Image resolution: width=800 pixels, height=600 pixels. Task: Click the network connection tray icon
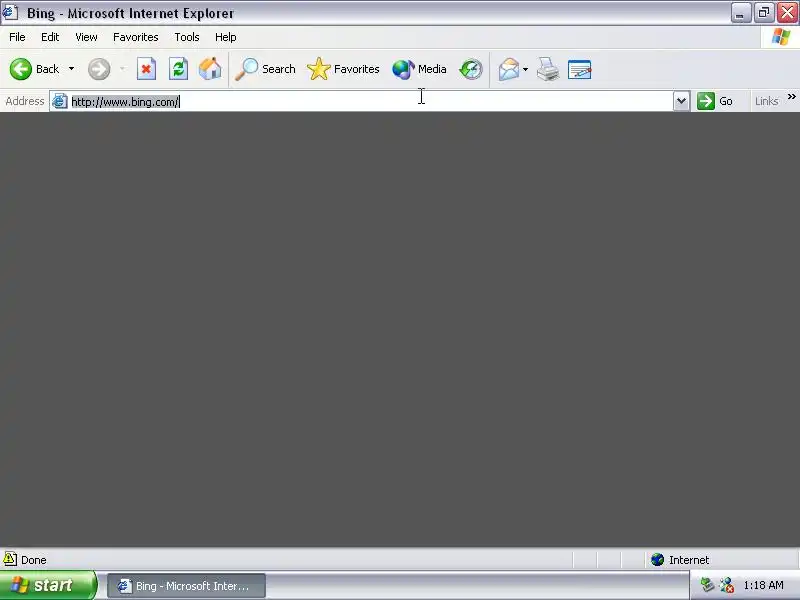tap(727, 585)
